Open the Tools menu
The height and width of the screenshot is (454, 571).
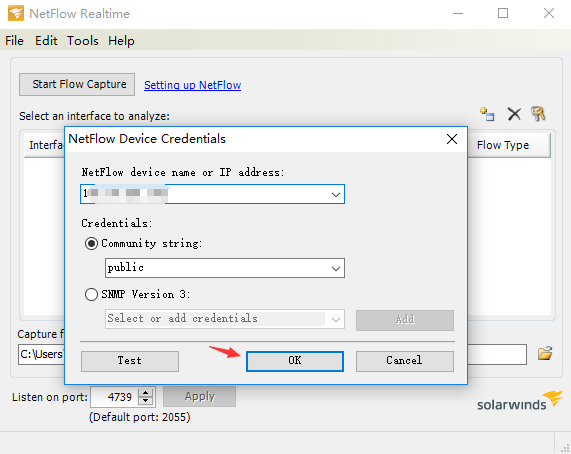[83, 41]
